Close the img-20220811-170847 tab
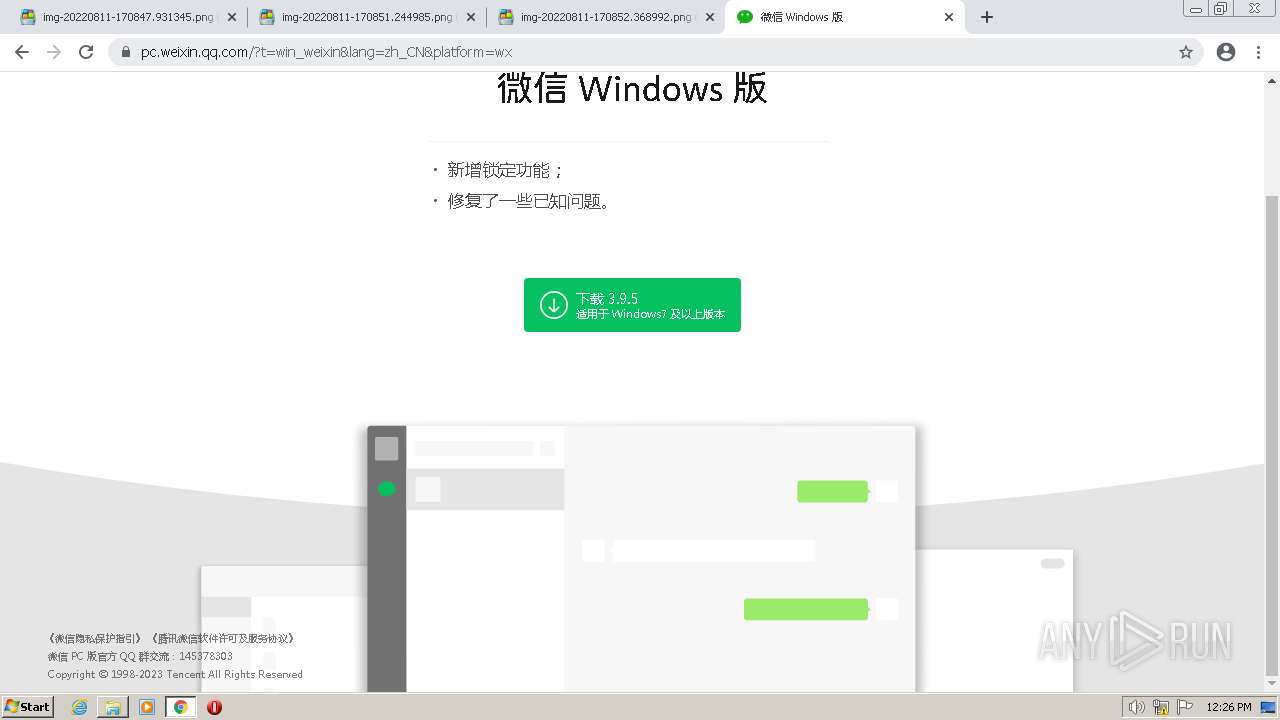Screen dimensions: 1280x720 (232, 17)
